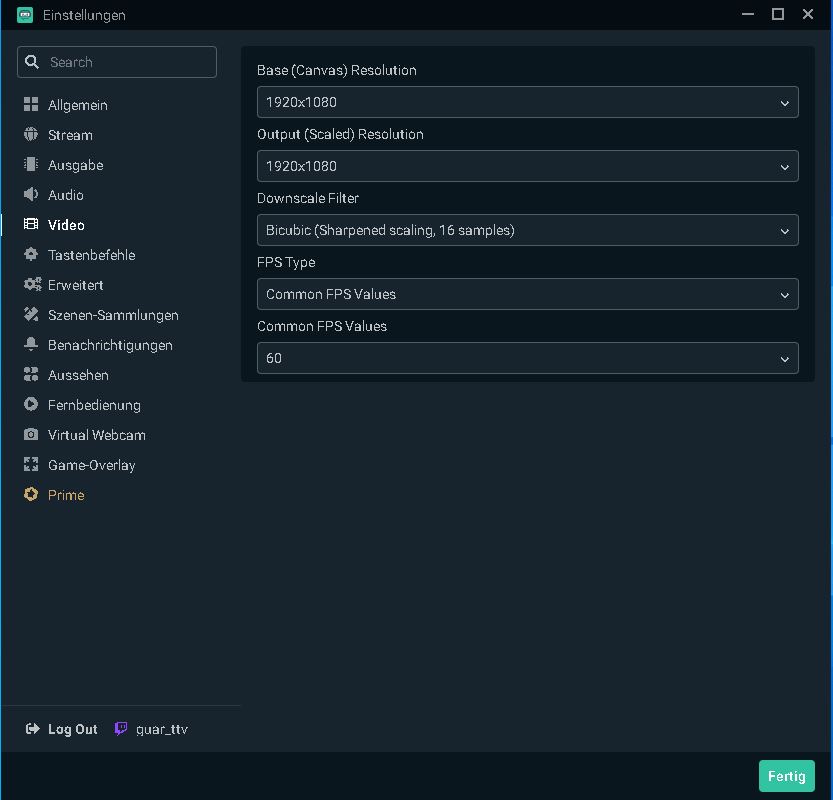Image resolution: width=833 pixels, height=800 pixels.
Task: Expand the Output (Scaled) Resolution dropdown
Action: coord(527,166)
